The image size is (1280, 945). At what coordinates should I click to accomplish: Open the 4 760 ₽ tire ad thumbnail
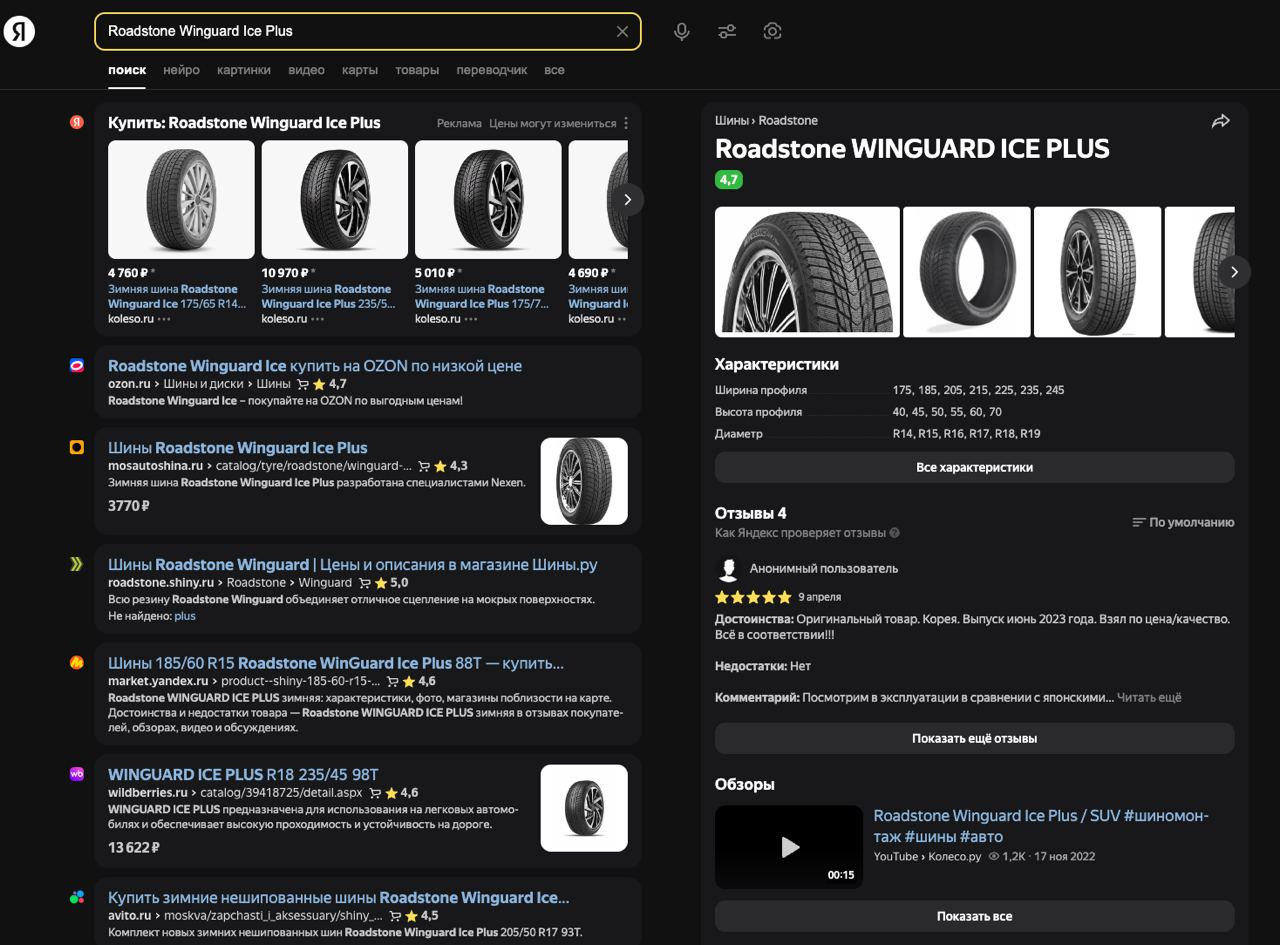tap(181, 199)
